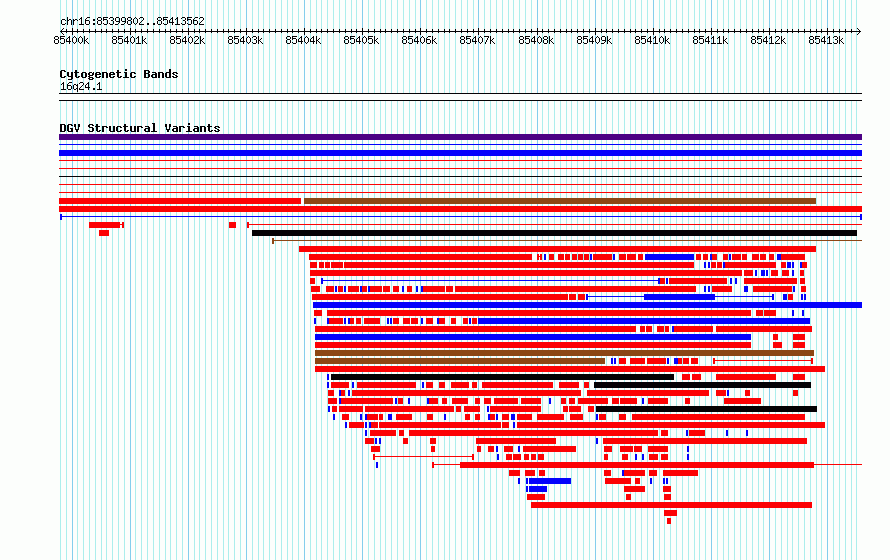Click the 85404k ruler label

coord(303,40)
